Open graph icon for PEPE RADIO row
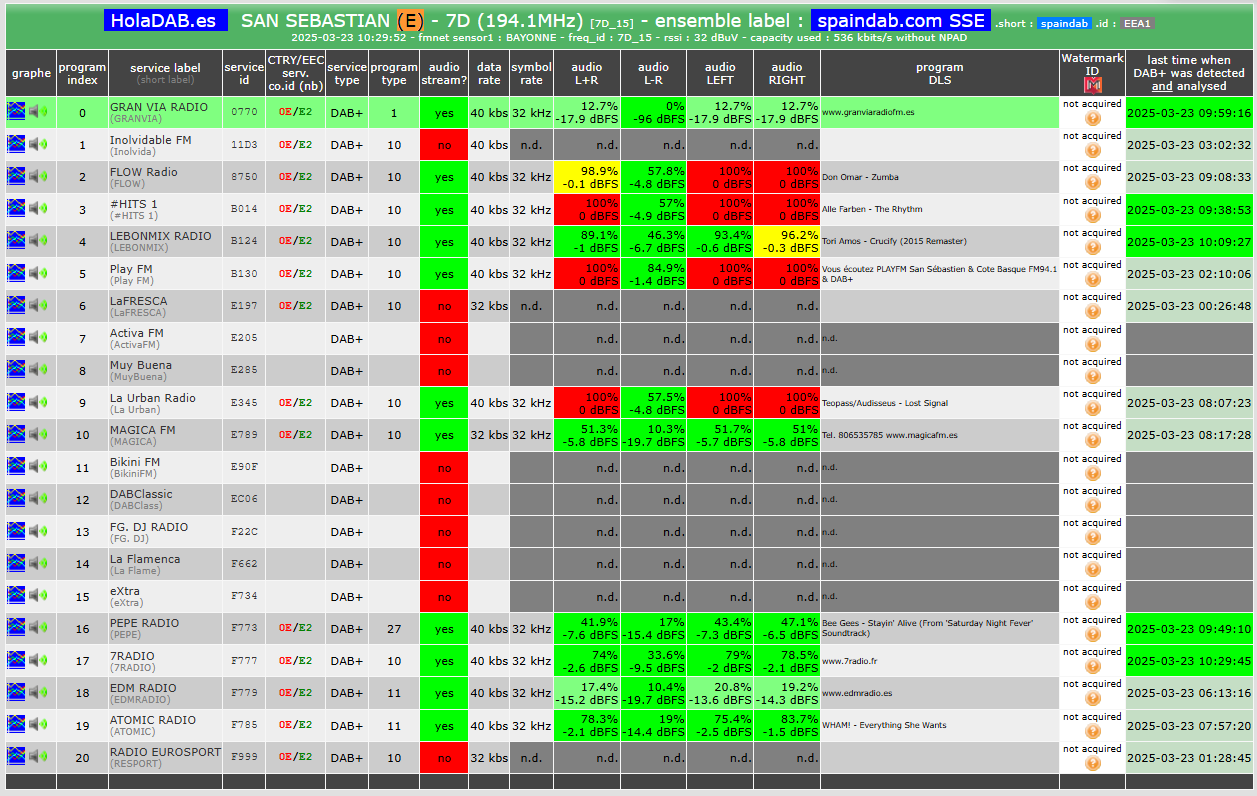 point(16,627)
